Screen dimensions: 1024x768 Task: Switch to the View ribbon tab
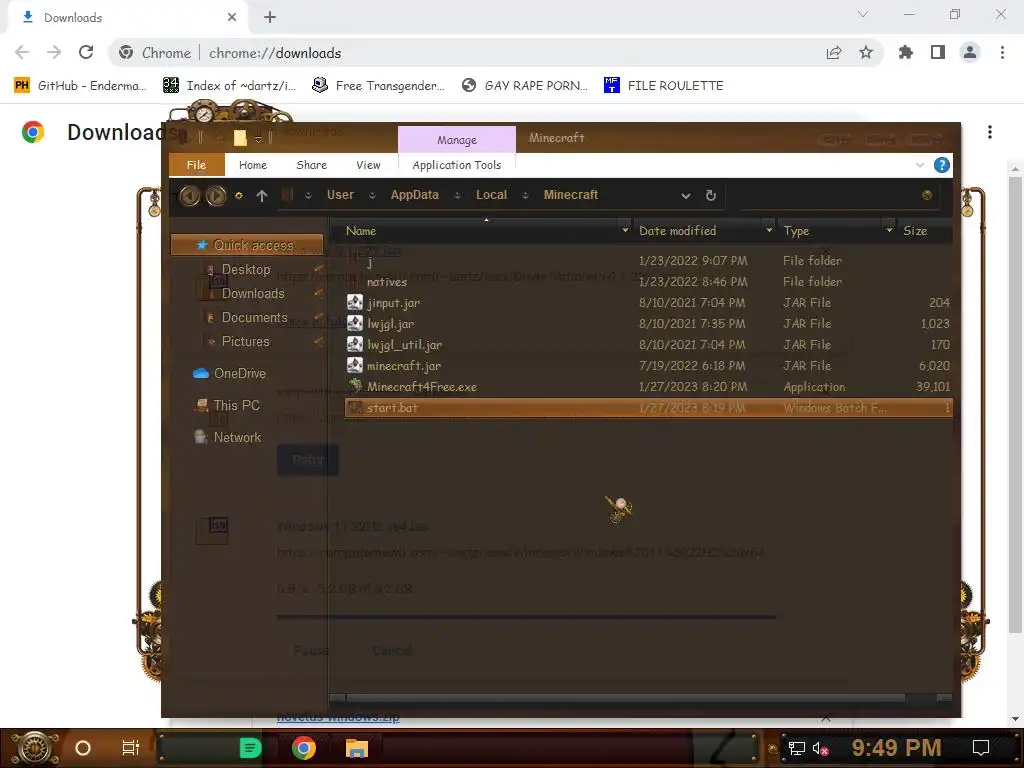click(368, 165)
